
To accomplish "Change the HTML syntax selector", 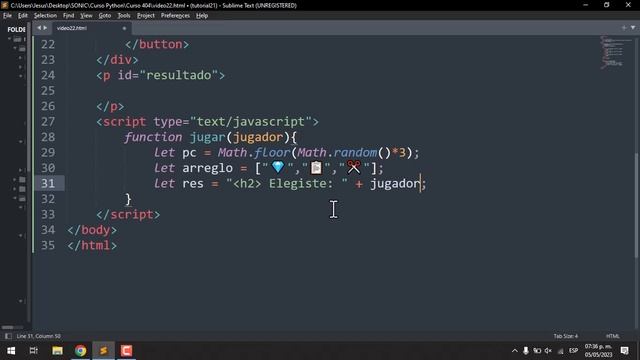I will 613,336.
